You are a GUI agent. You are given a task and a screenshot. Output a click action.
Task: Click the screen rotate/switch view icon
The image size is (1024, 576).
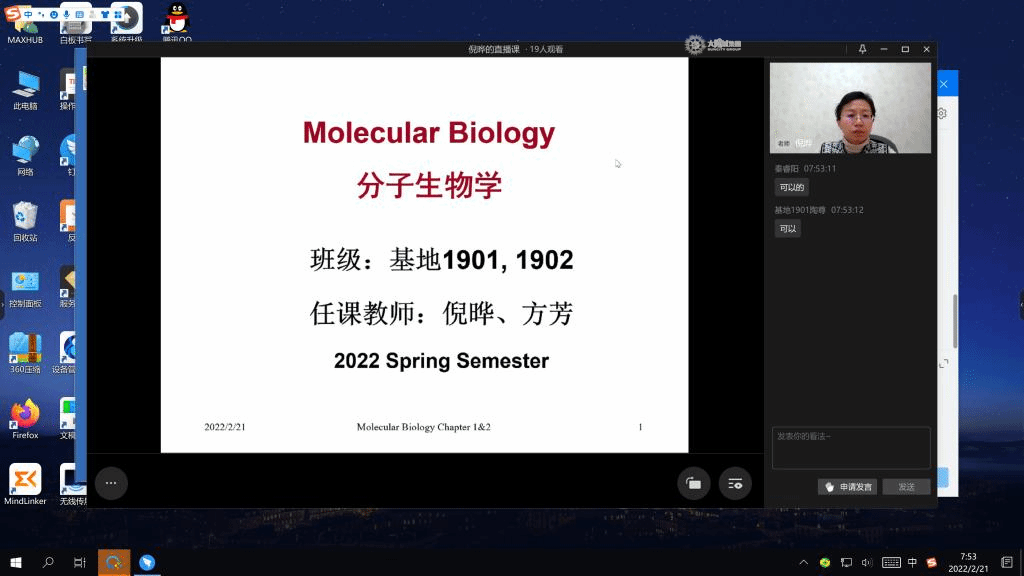tap(693, 484)
